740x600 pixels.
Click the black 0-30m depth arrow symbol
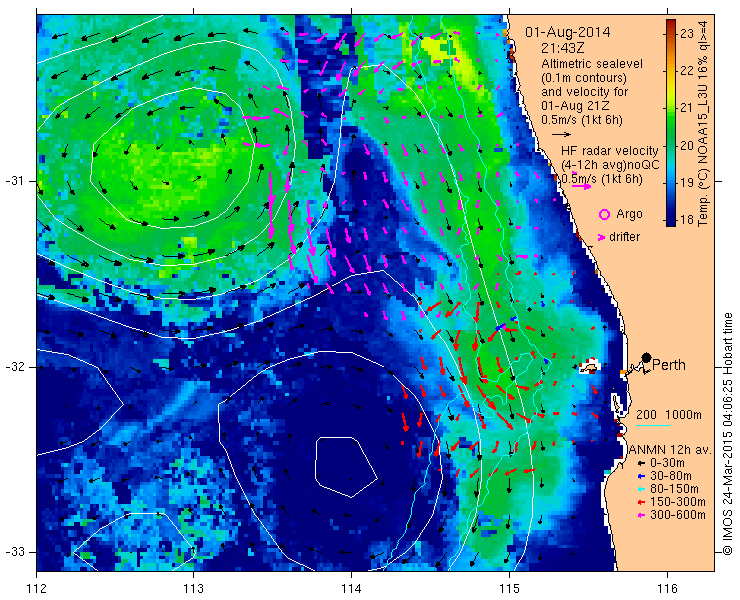tap(641, 464)
